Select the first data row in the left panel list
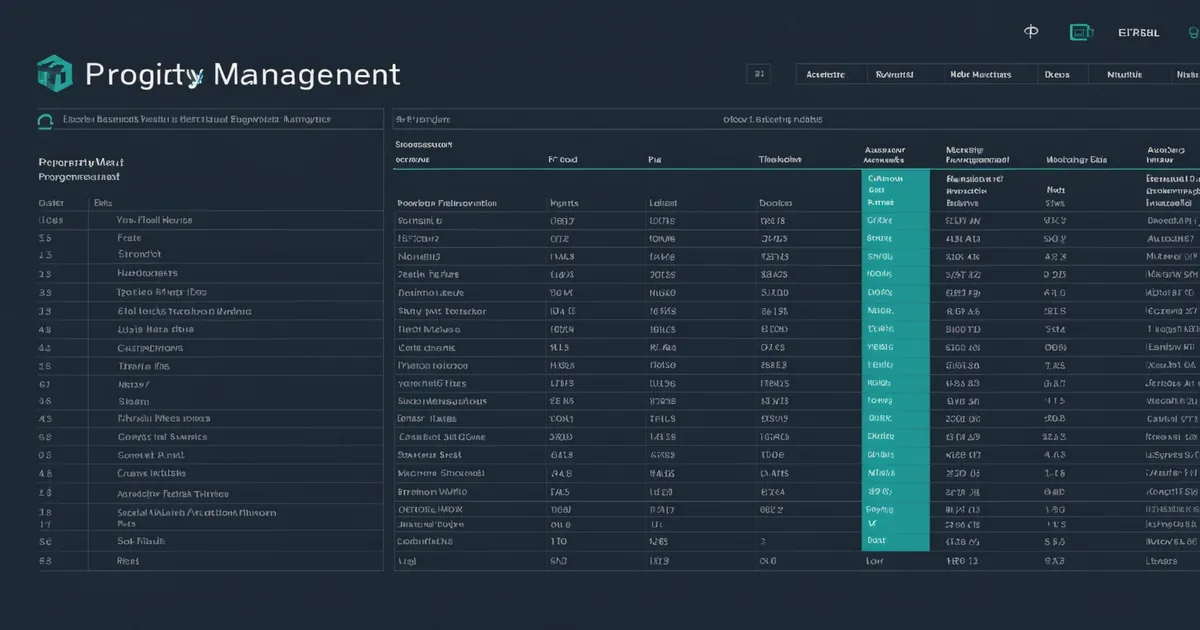This screenshot has width=1200, height=630. [x=210, y=220]
